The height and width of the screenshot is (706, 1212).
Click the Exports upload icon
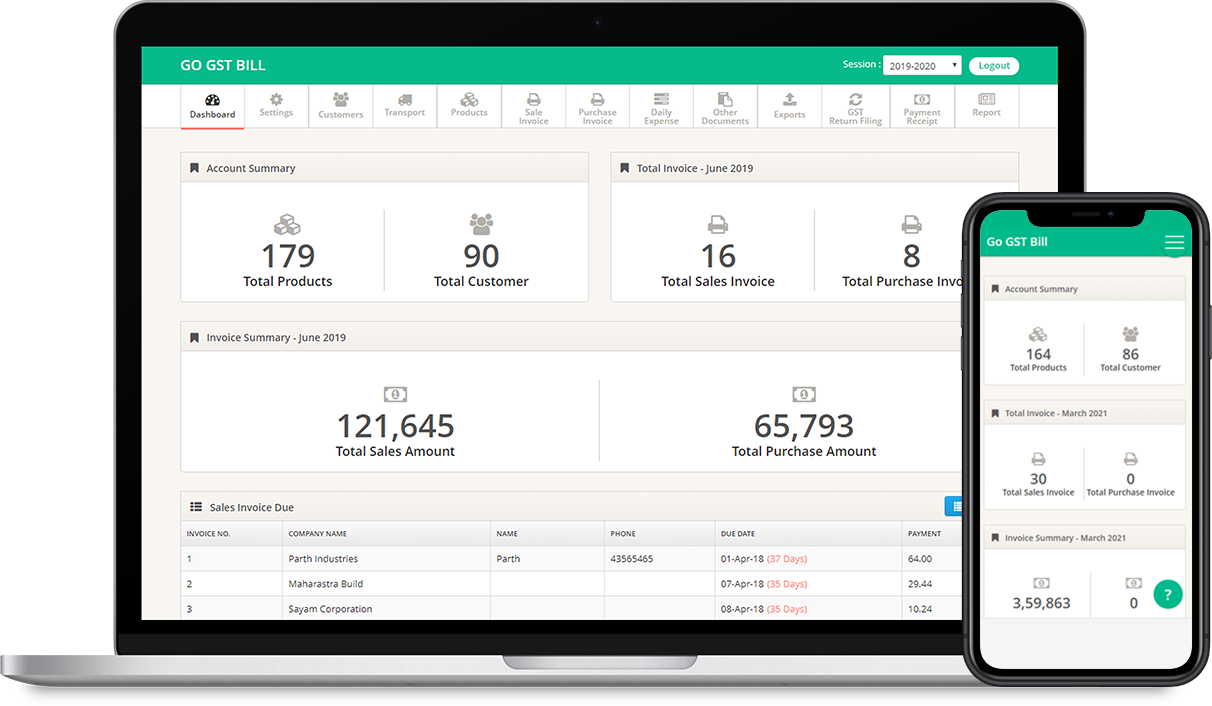(789, 106)
